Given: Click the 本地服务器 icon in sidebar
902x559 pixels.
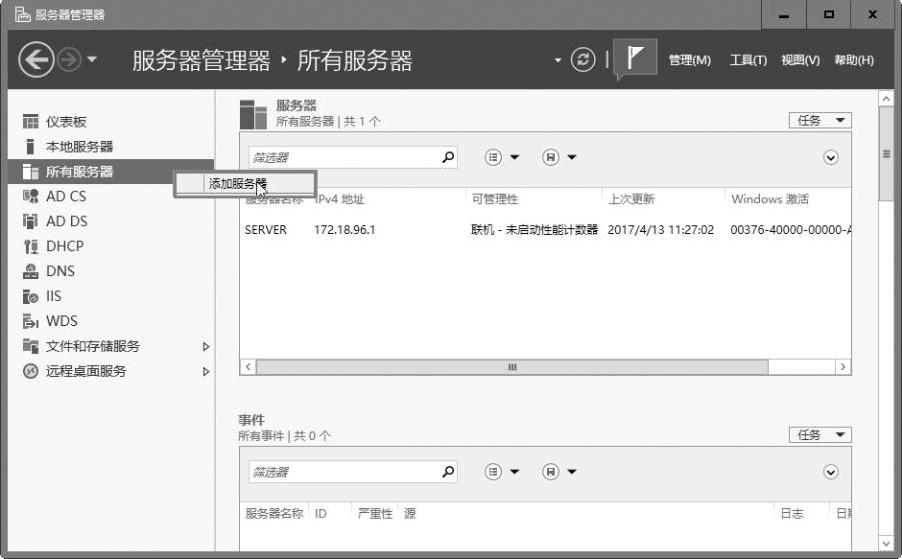Looking at the screenshot, I should (x=30, y=147).
